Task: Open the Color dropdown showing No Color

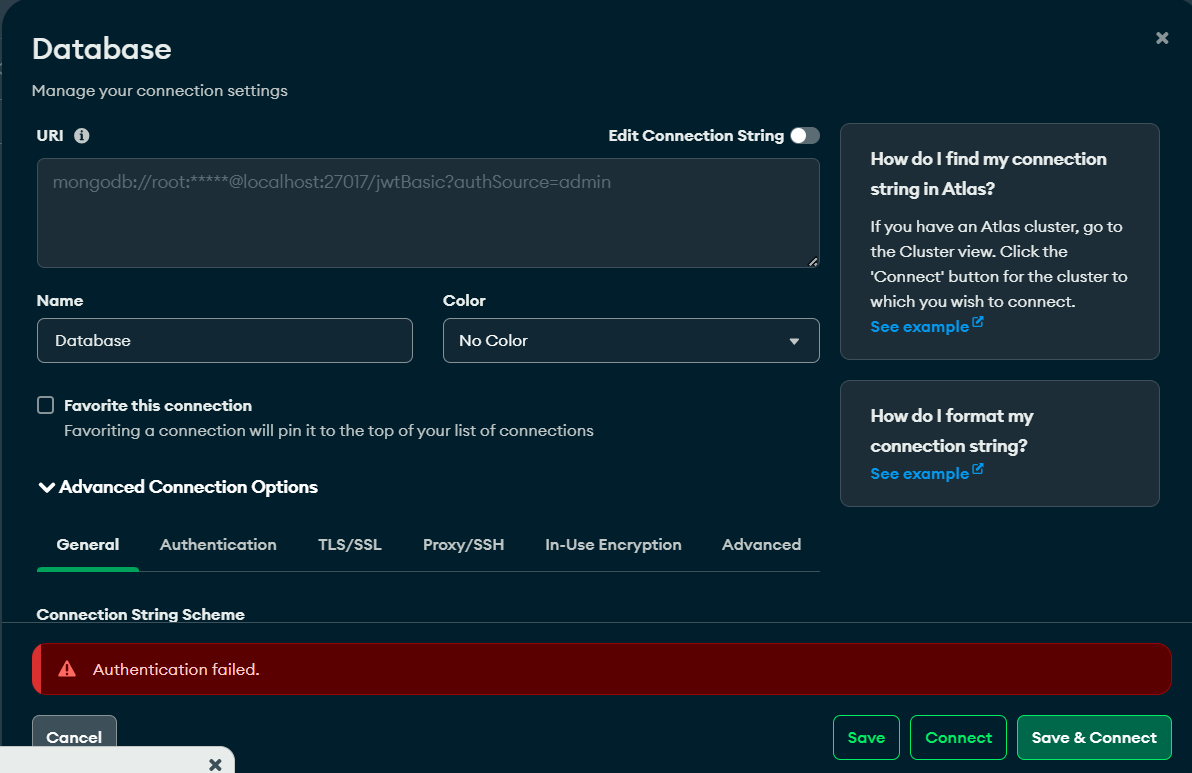Action: (631, 341)
